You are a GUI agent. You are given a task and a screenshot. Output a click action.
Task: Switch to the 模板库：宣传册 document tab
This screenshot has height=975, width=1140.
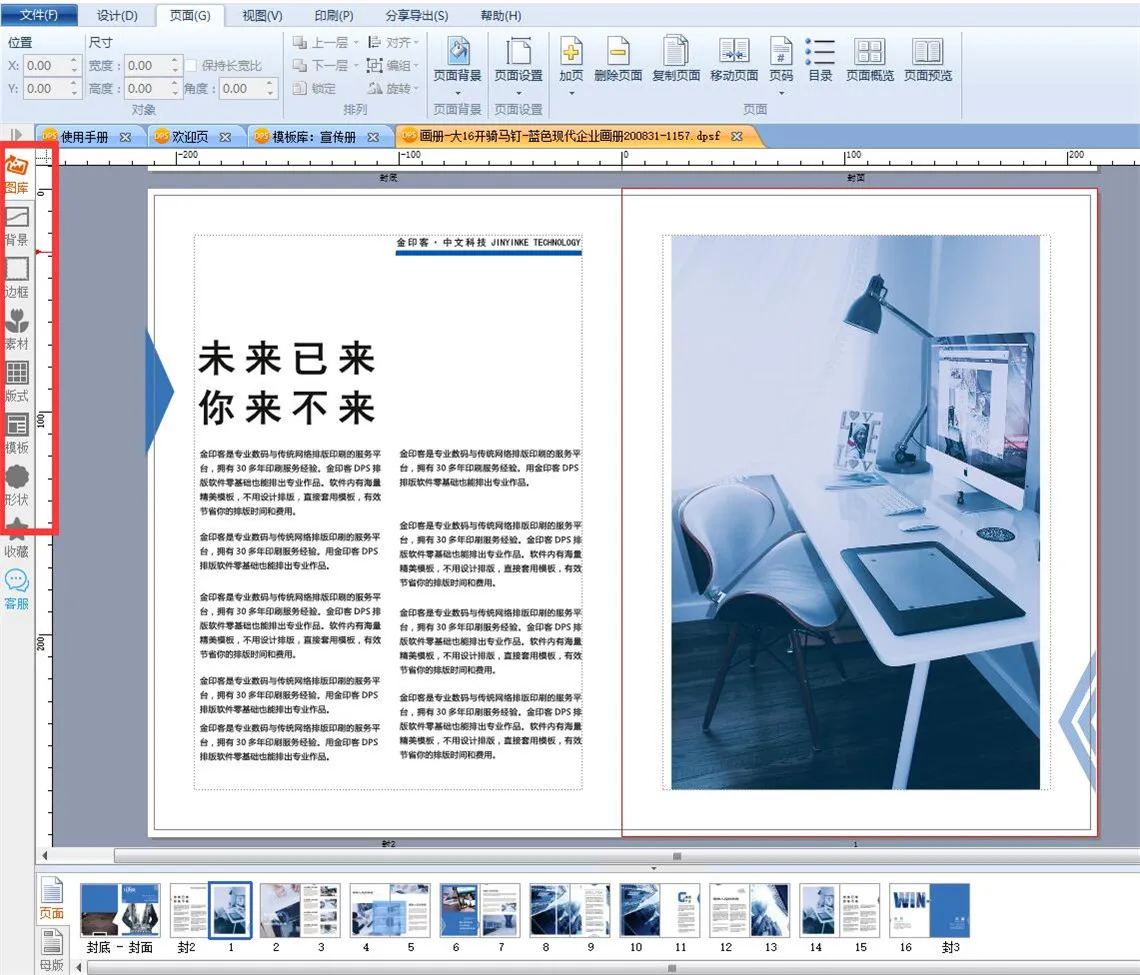(x=313, y=137)
